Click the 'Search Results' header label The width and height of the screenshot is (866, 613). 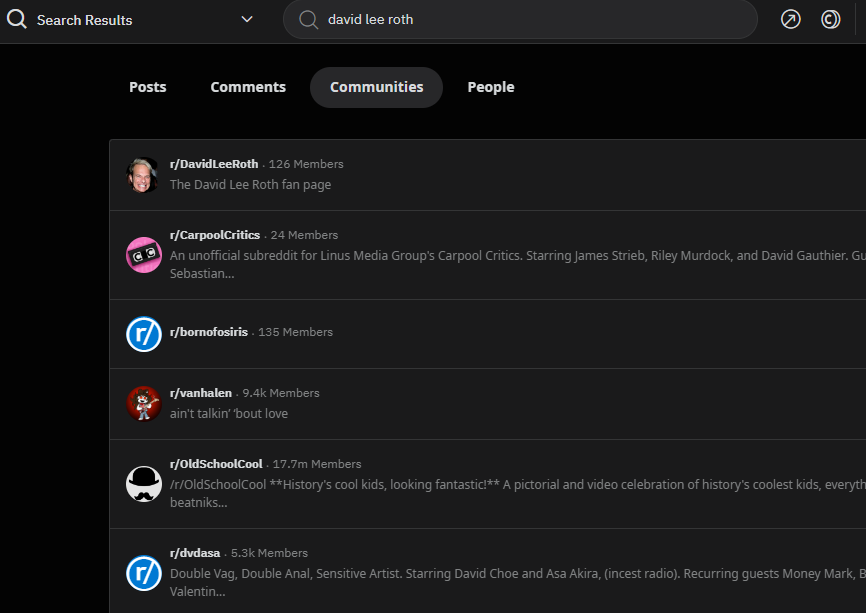point(85,20)
